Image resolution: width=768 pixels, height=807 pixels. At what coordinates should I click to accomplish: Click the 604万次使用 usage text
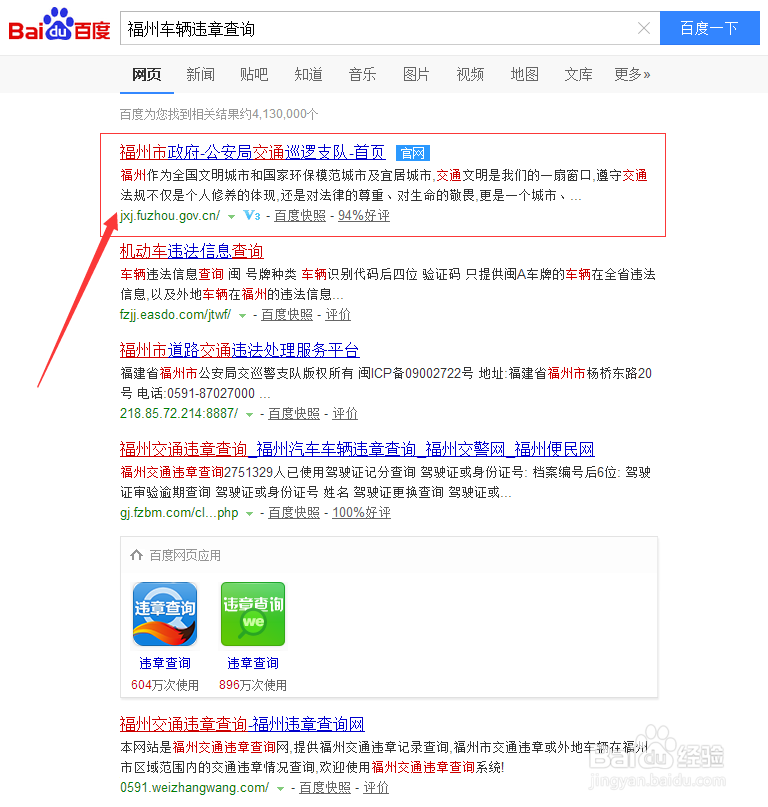(x=165, y=685)
